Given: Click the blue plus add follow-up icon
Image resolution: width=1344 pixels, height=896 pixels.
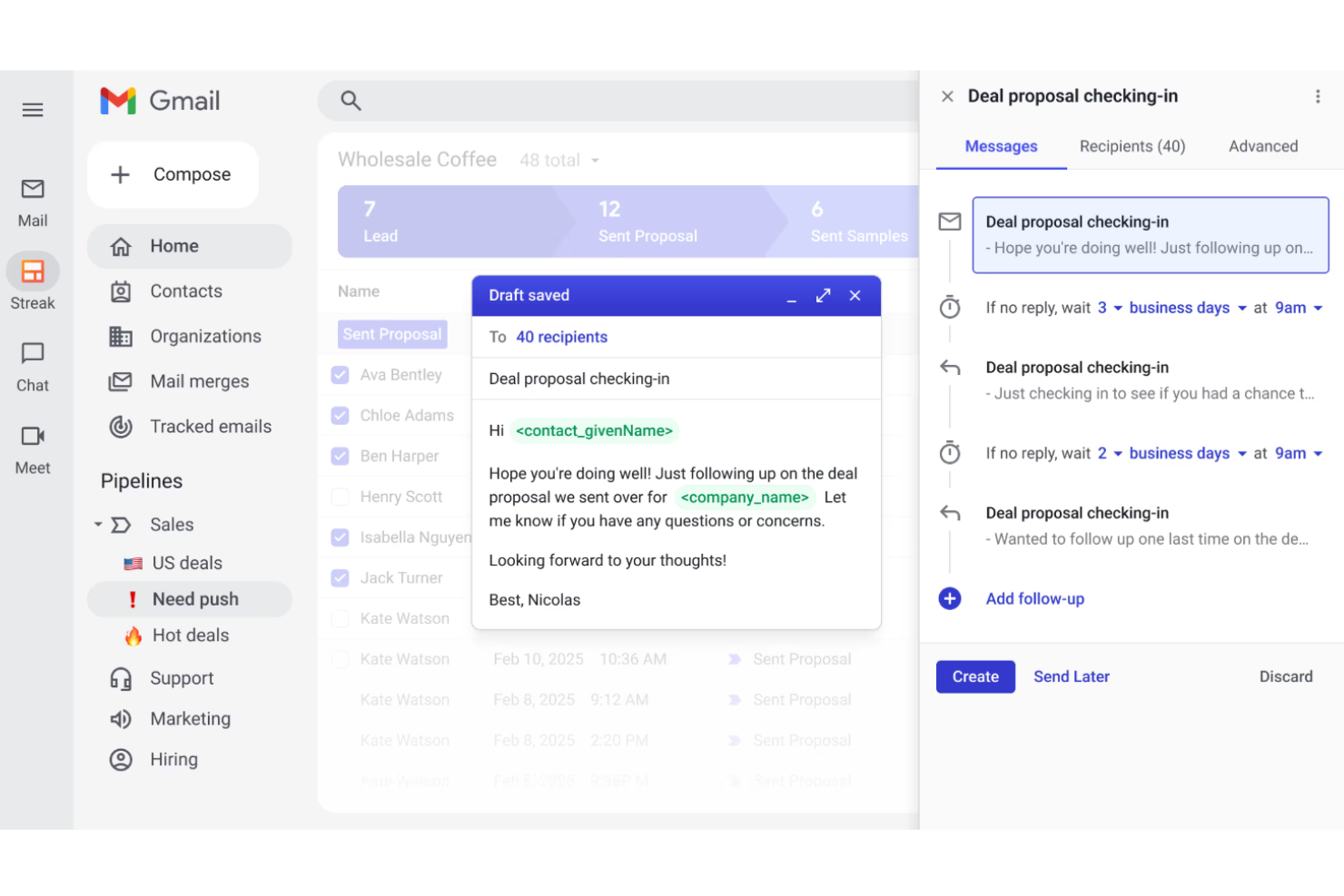Looking at the screenshot, I should coord(950,599).
